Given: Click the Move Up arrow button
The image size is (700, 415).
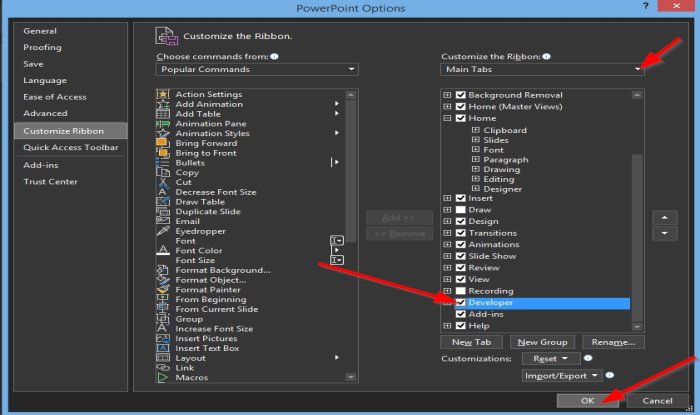Looking at the screenshot, I should pos(665,218).
